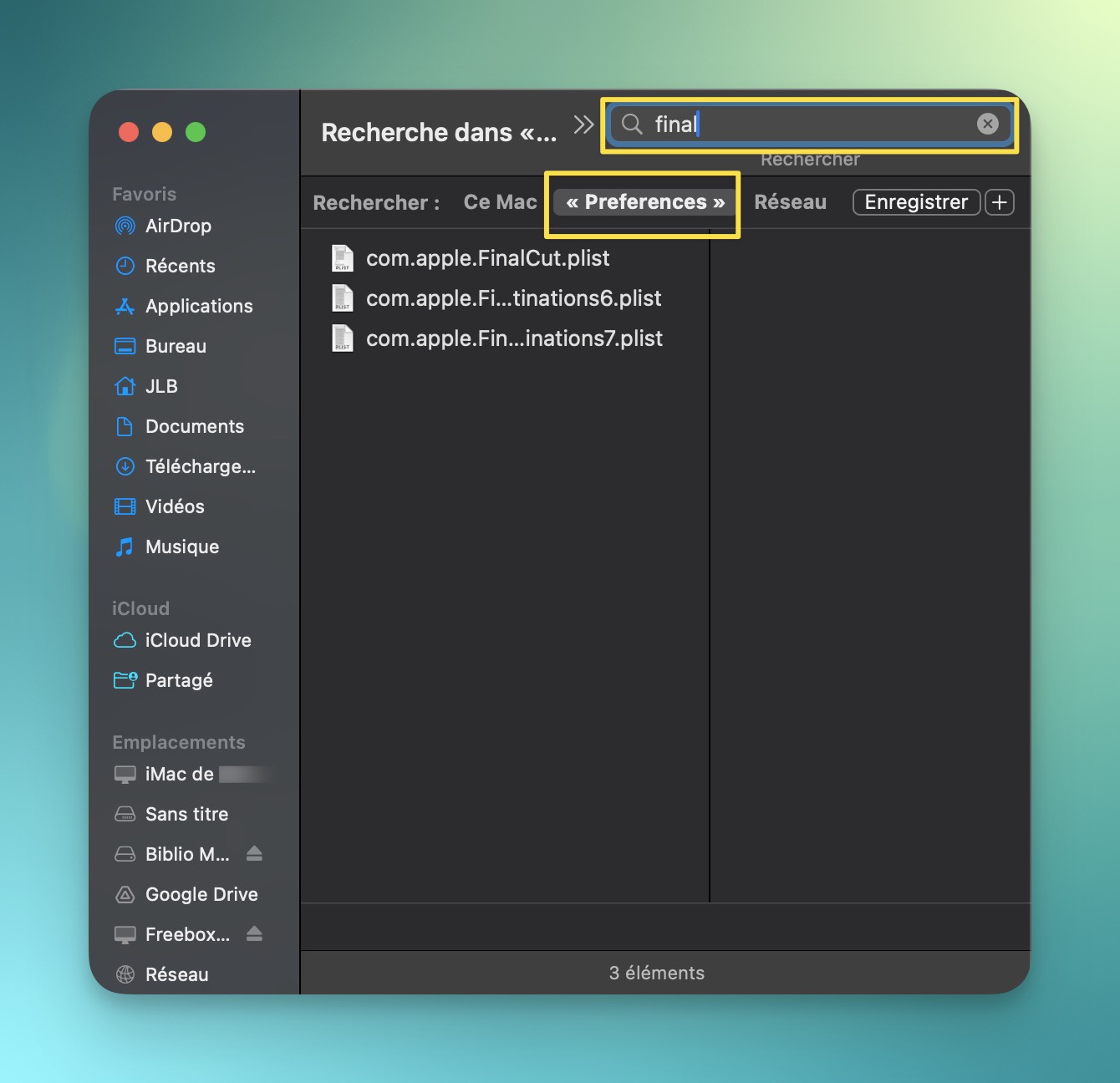This screenshot has width=1120, height=1083.
Task: Click the Partagé label under iCloud
Action: tap(179, 680)
